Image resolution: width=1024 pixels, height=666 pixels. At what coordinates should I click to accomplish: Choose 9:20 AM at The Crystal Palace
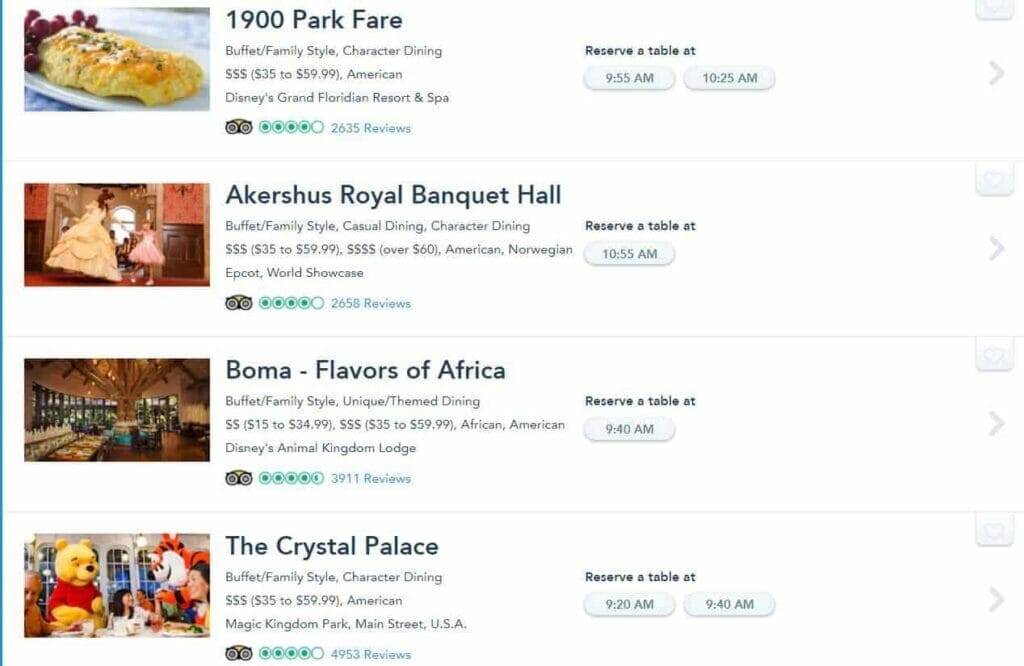[629, 605]
